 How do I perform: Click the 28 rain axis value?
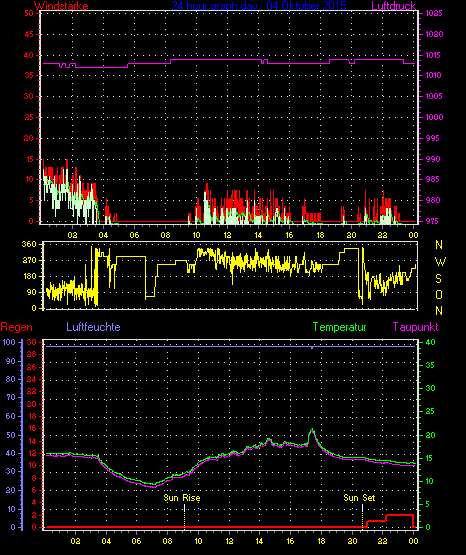tap(31, 354)
